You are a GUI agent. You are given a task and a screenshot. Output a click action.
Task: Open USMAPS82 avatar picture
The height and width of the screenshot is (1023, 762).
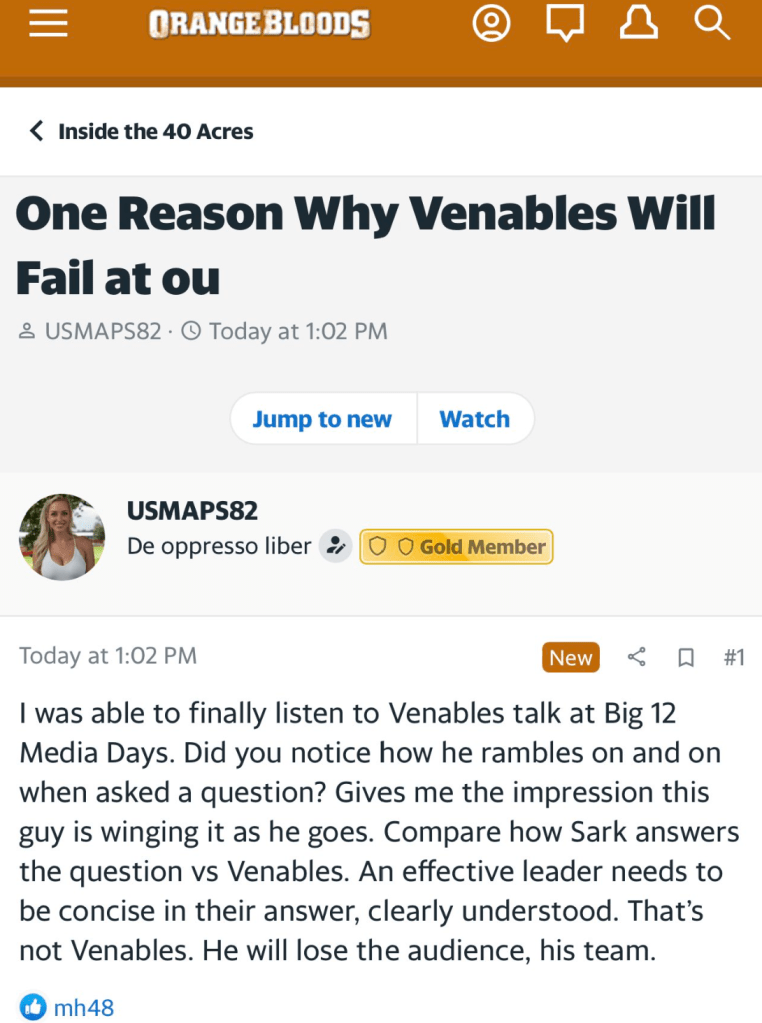(62, 537)
